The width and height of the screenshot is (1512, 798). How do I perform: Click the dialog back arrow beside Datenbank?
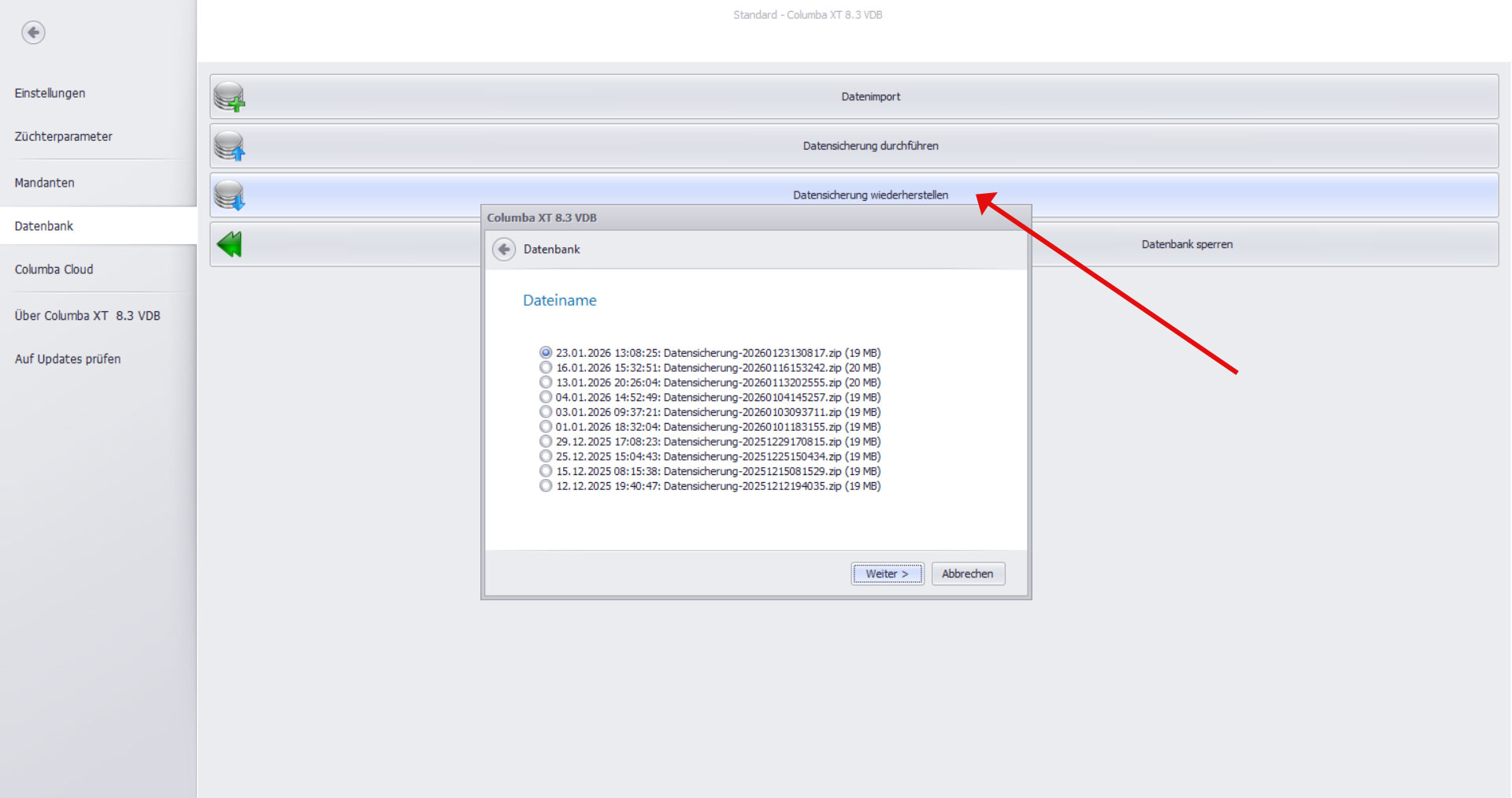coord(504,250)
